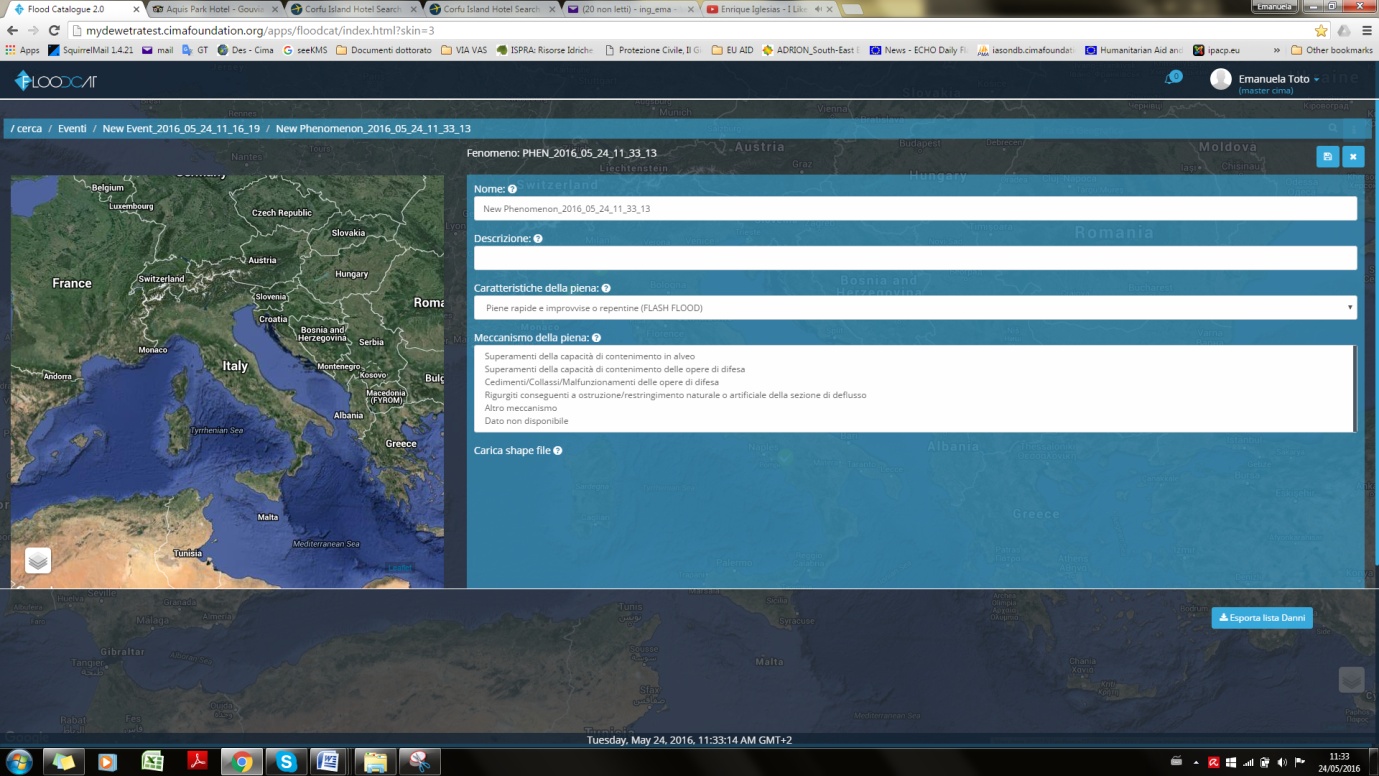The width and height of the screenshot is (1379, 776).
Task: Open the notifications bell
Action: click(1171, 78)
